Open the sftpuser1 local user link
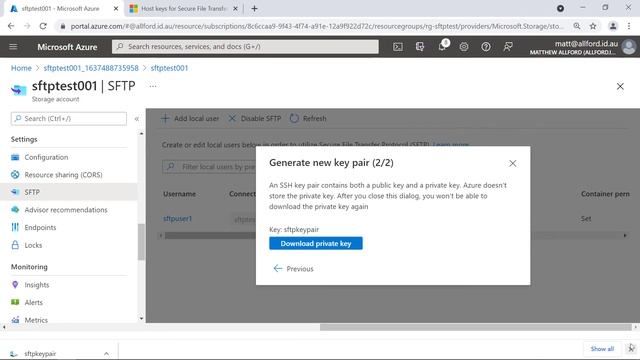This screenshot has height=360, width=640. point(177,219)
